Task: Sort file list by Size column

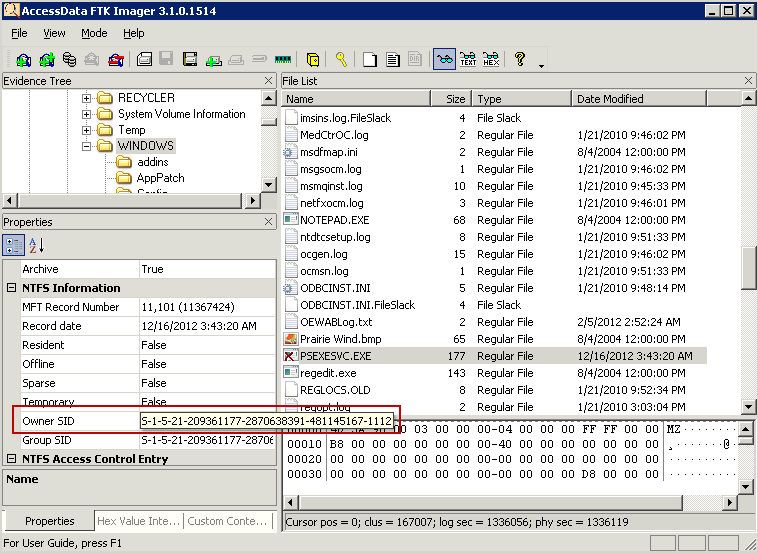Action: coord(451,99)
